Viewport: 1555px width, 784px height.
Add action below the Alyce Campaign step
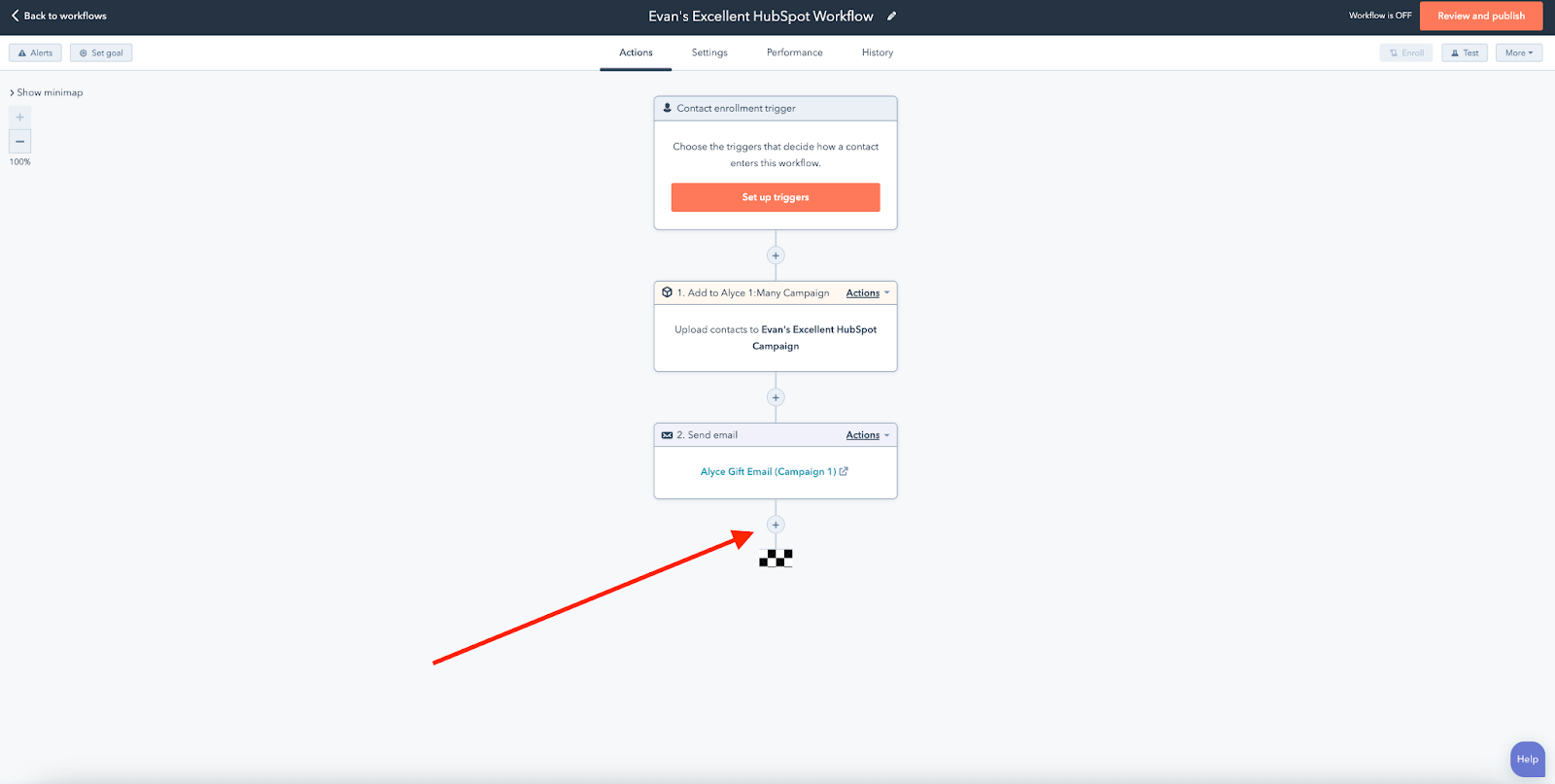[776, 397]
